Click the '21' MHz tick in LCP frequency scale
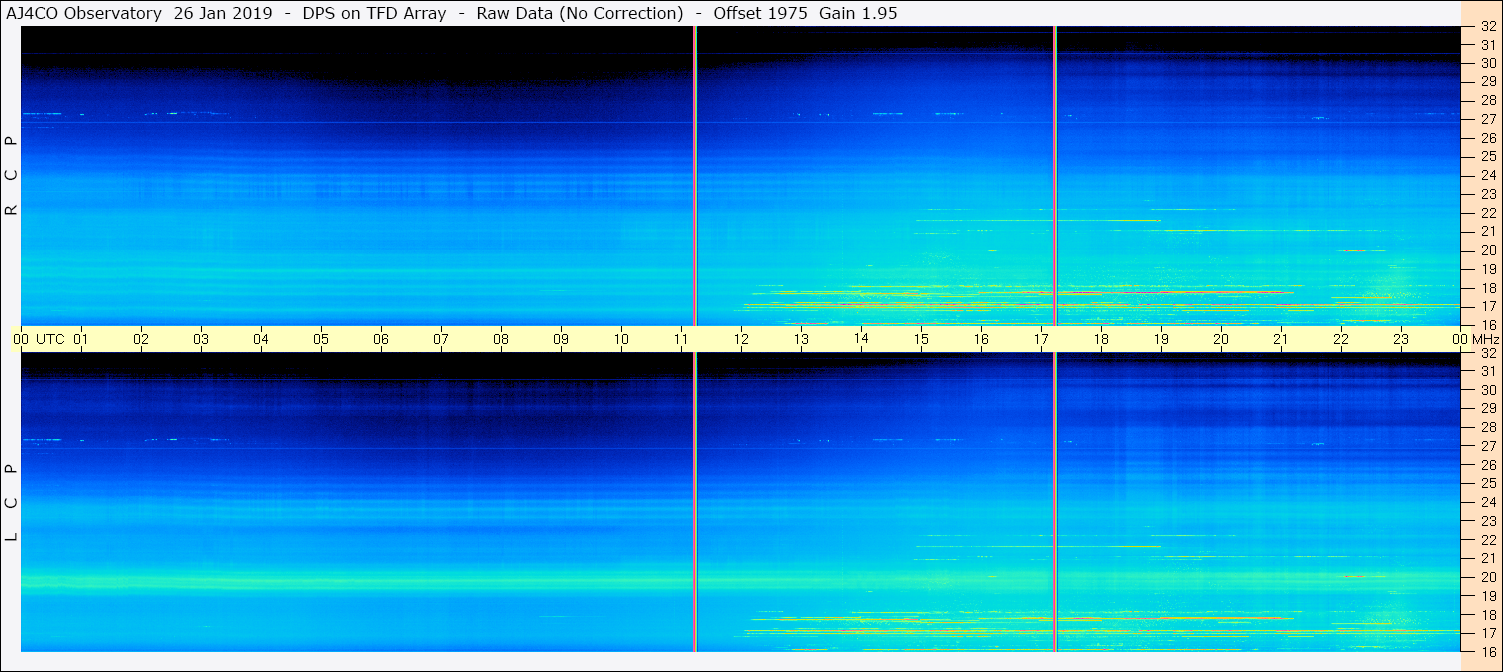The image size is (1503, 672). coord(1488,558)
